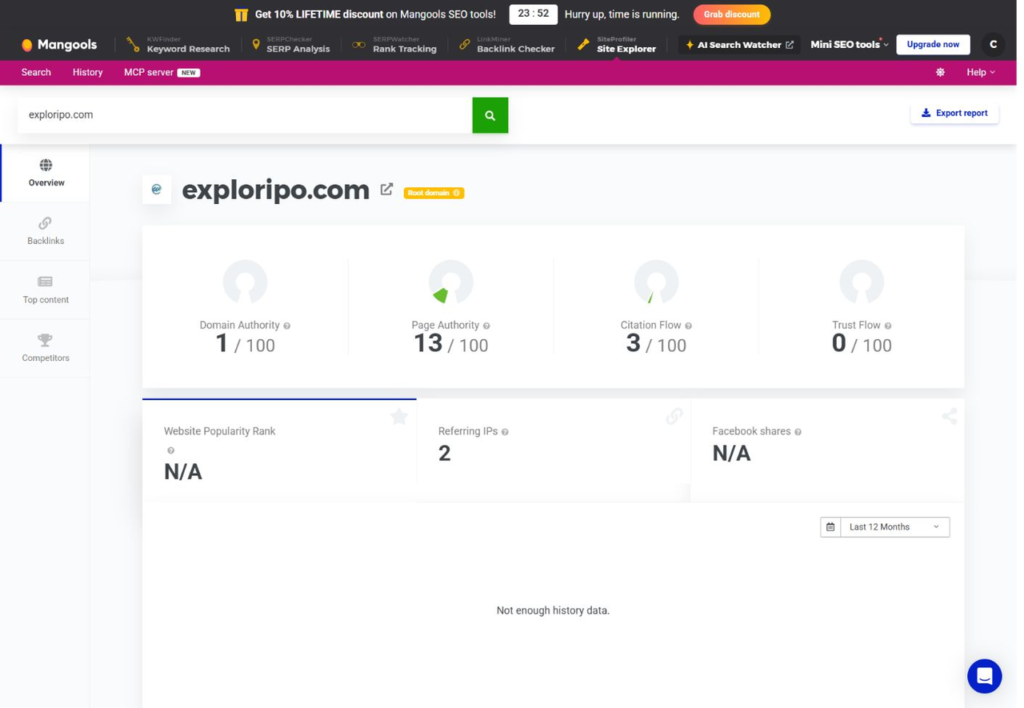The image size is (1024, 708).
Task: Expand Mini SEO tools dropdown
Action: click(849, 44)
